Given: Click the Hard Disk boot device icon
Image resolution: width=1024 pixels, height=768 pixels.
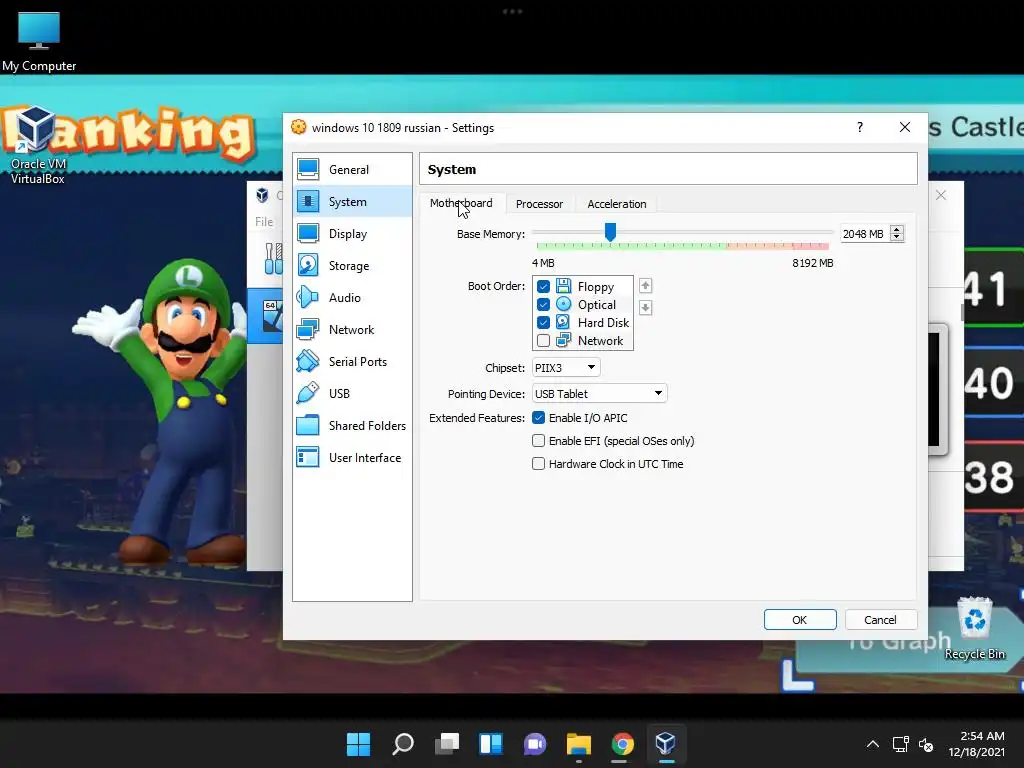Looking at the screenshot, I should click(x=564, y=322).
